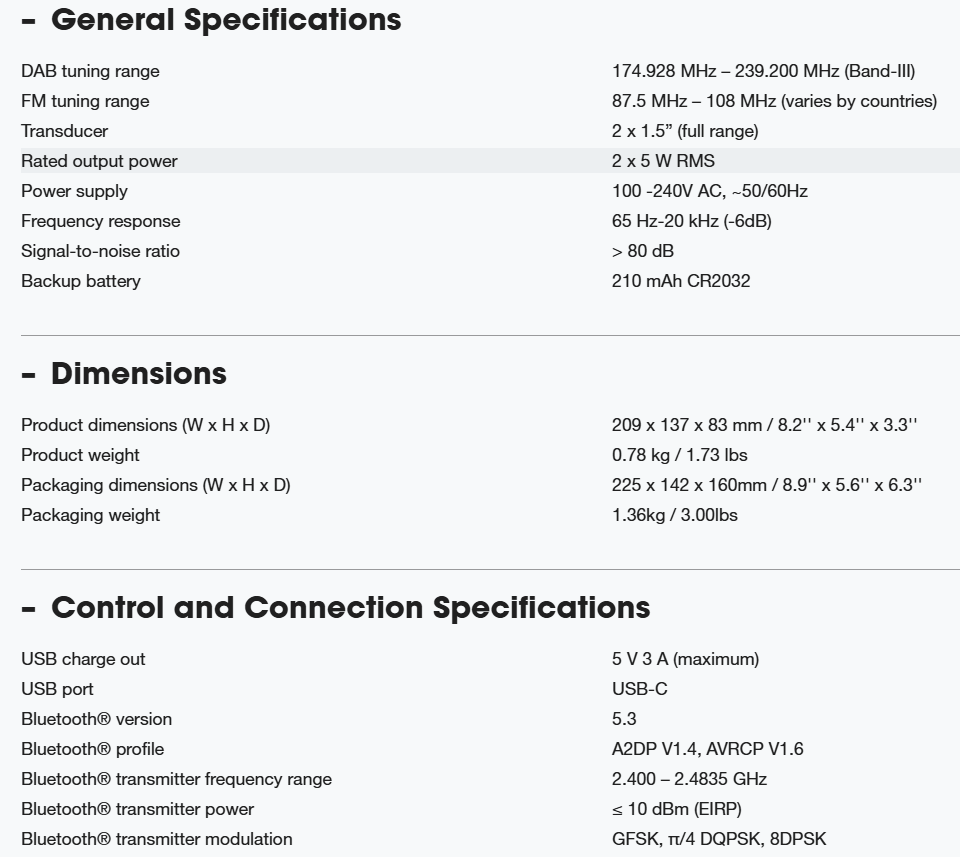Click the 0.78 kg product weight value

(679, 455)
